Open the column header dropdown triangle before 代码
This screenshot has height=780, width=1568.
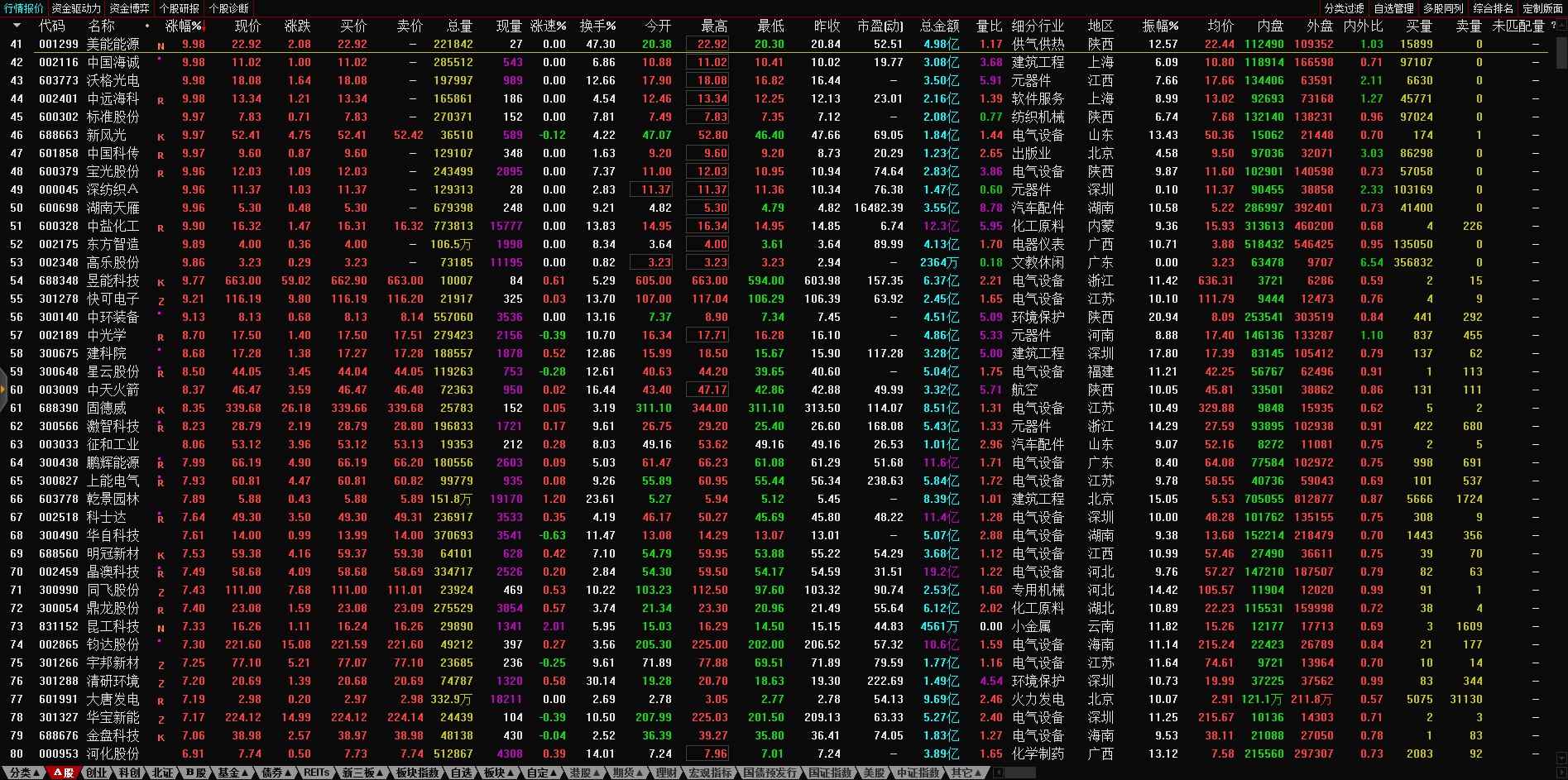click(17, 26)
